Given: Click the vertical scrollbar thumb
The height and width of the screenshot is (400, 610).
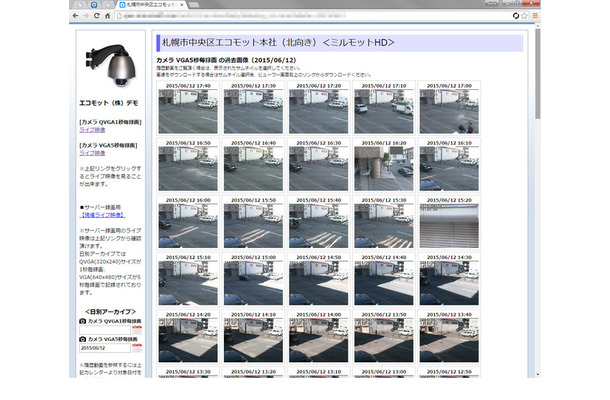Looking at the screenshot, I should (538, 74).
